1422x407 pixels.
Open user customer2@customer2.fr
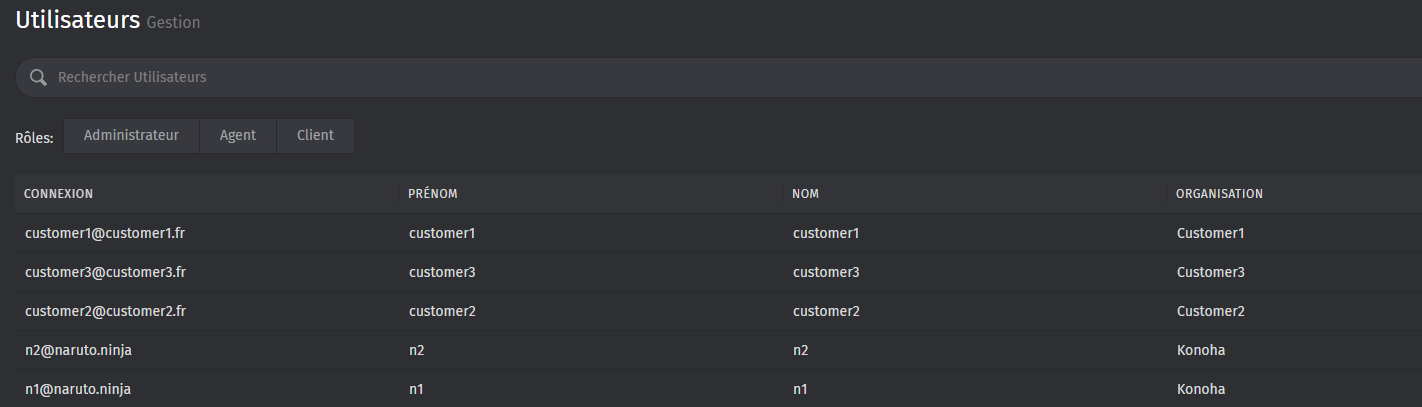tap(105, 311)
